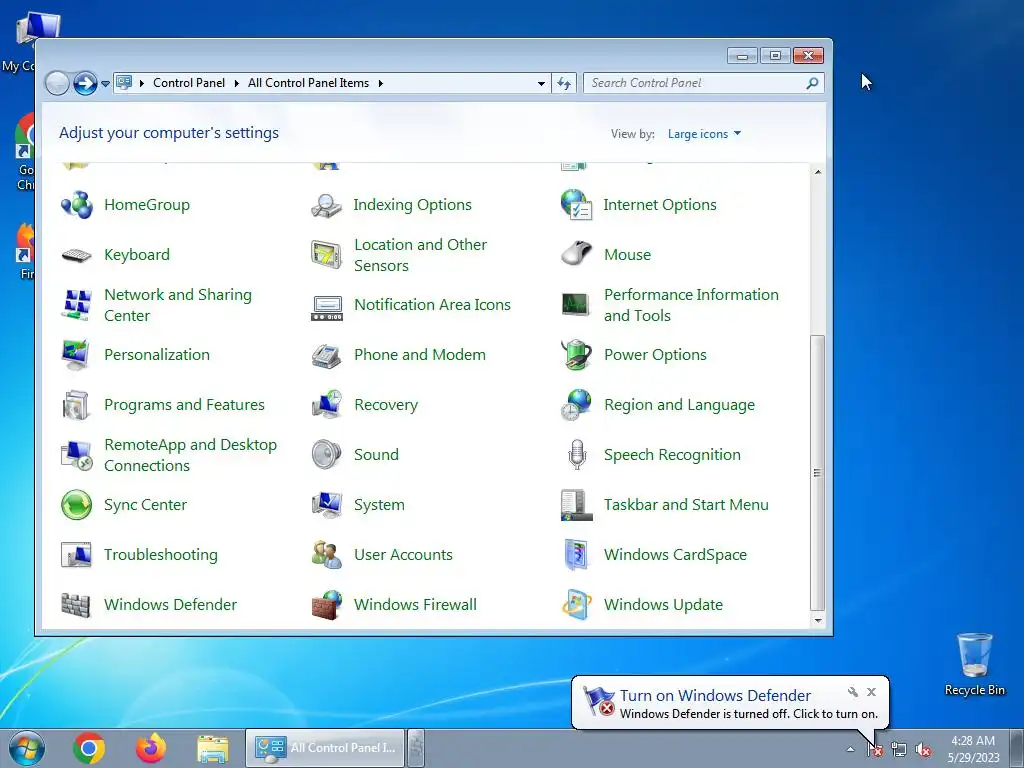Screen dimensions: 1024x768
Task: Open Programs and Features icon
Action: (x=77, y=405)
